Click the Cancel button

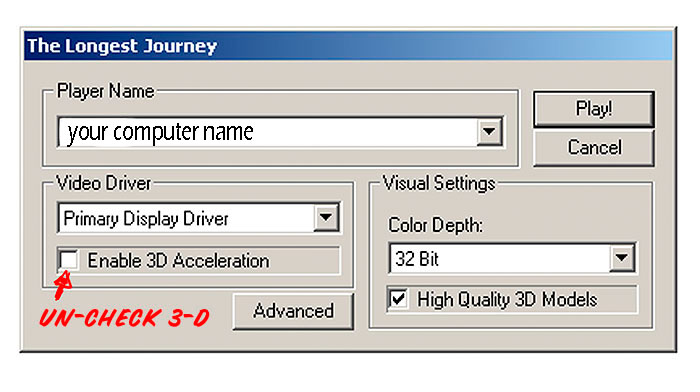[x=594, y=148]
